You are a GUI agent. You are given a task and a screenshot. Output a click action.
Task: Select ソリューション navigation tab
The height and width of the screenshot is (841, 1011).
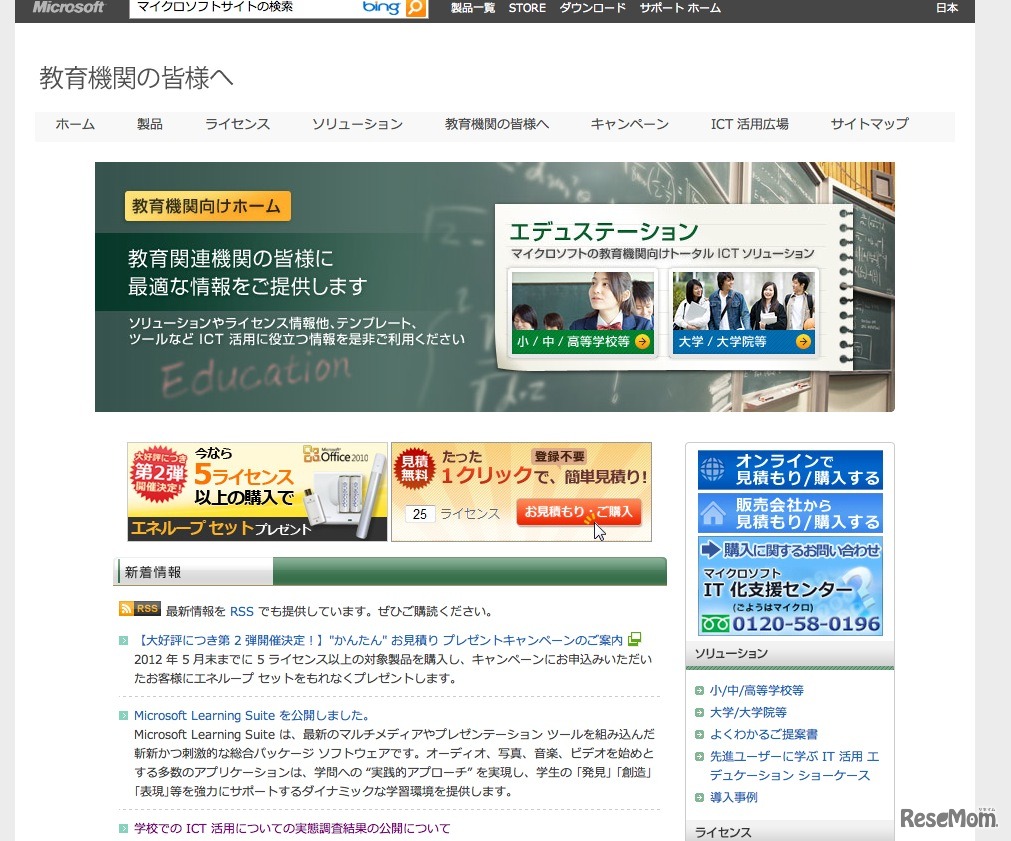[357, 124]
